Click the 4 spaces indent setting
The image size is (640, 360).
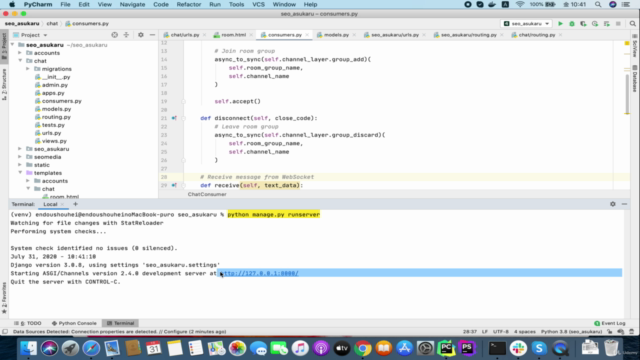tap(524, 332)
